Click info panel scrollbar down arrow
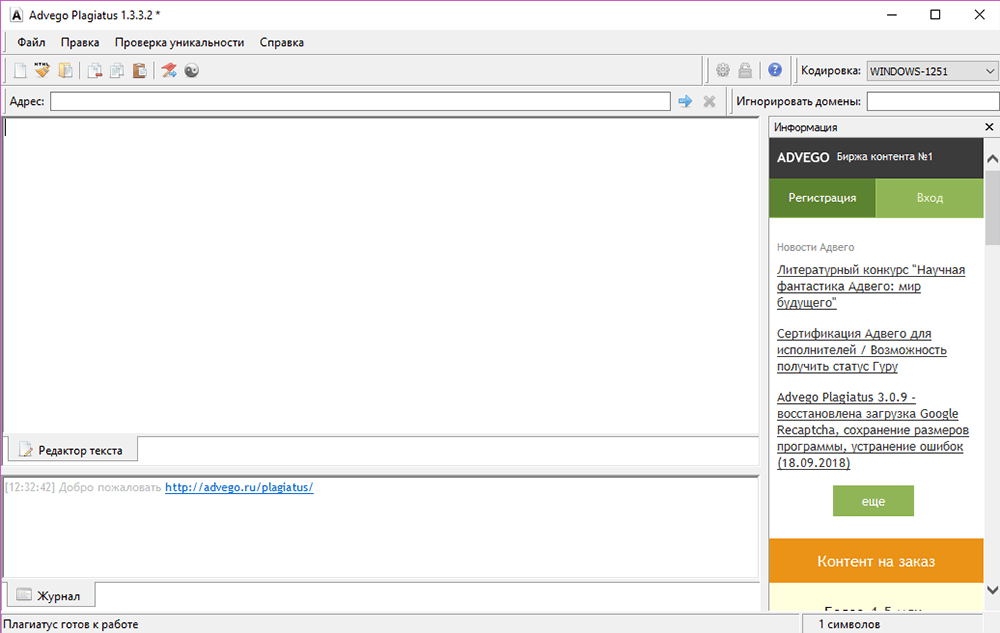The width and height of the screenshot is (1000, 633). [992, 590]
